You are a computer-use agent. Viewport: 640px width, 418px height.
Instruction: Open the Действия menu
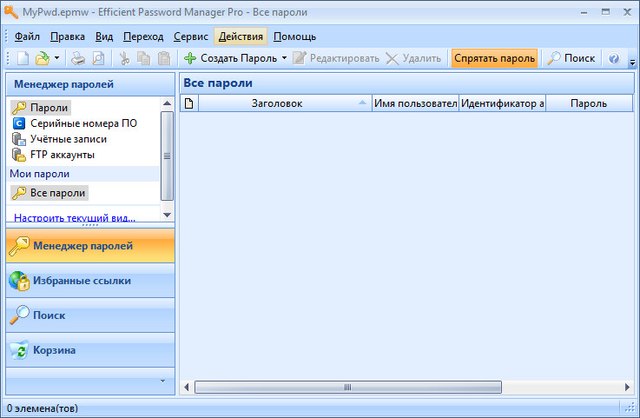click(240, 36)
